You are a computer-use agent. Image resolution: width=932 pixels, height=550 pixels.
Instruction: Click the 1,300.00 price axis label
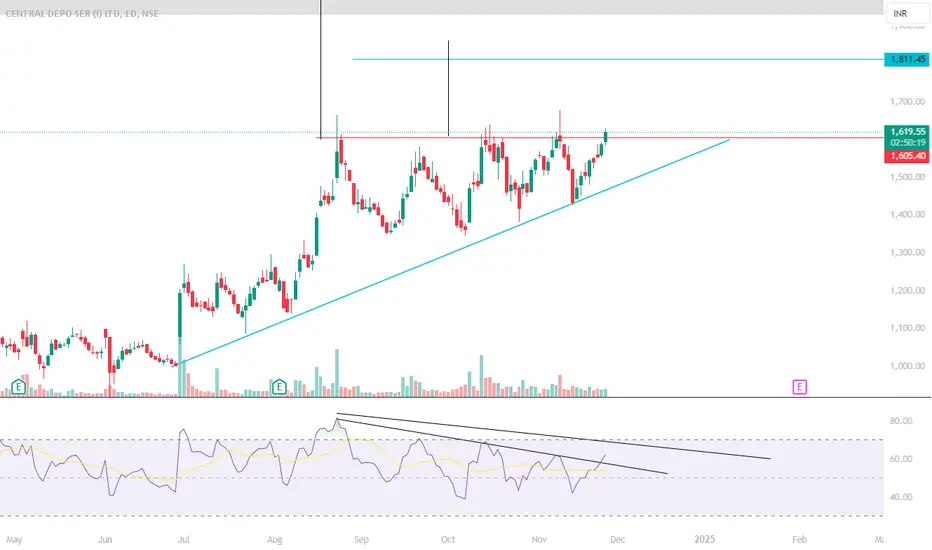pos(907,253)
